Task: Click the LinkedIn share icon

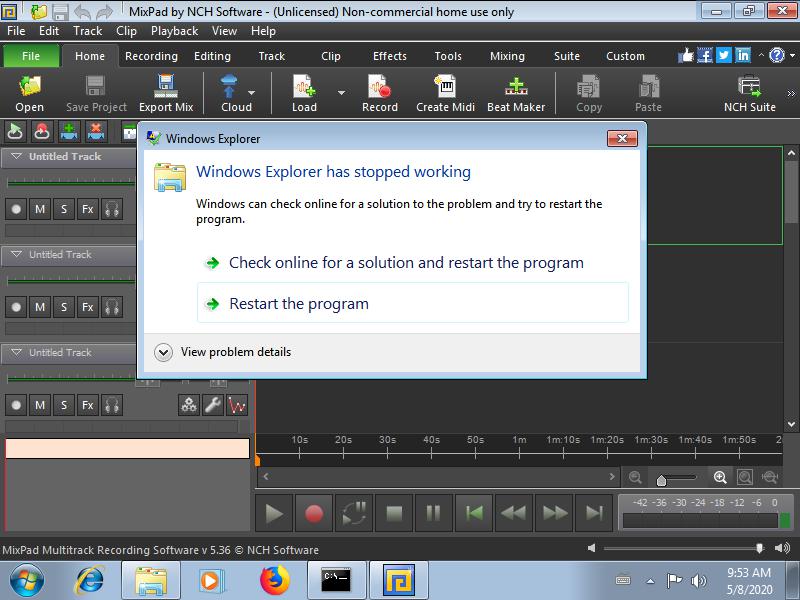Action: [743, 55]
